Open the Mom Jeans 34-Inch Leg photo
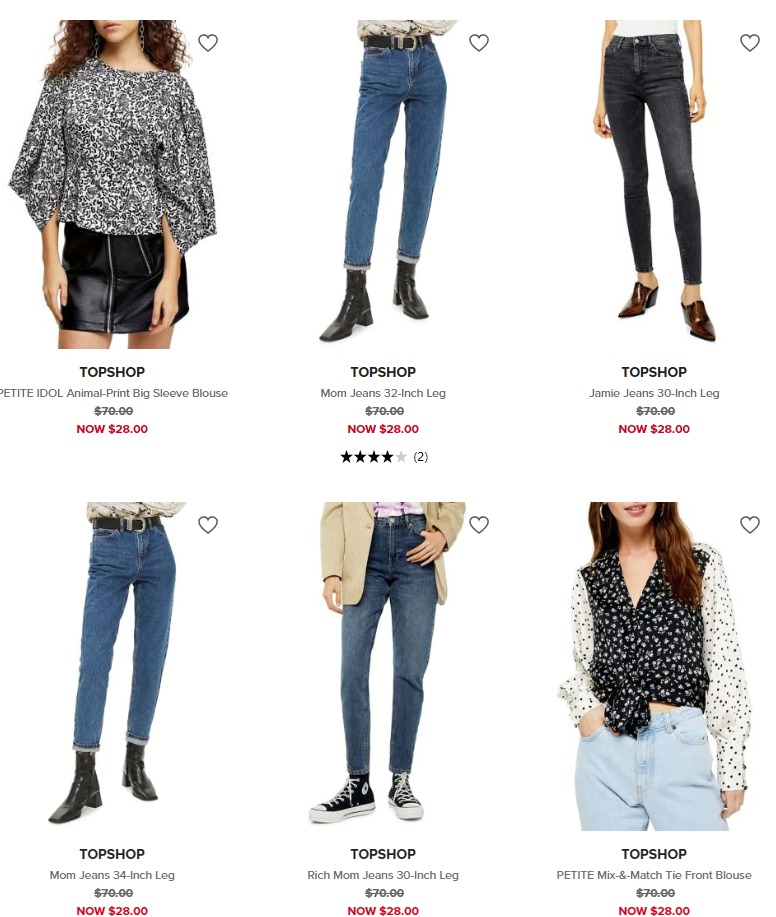 [x=112, y=666]
